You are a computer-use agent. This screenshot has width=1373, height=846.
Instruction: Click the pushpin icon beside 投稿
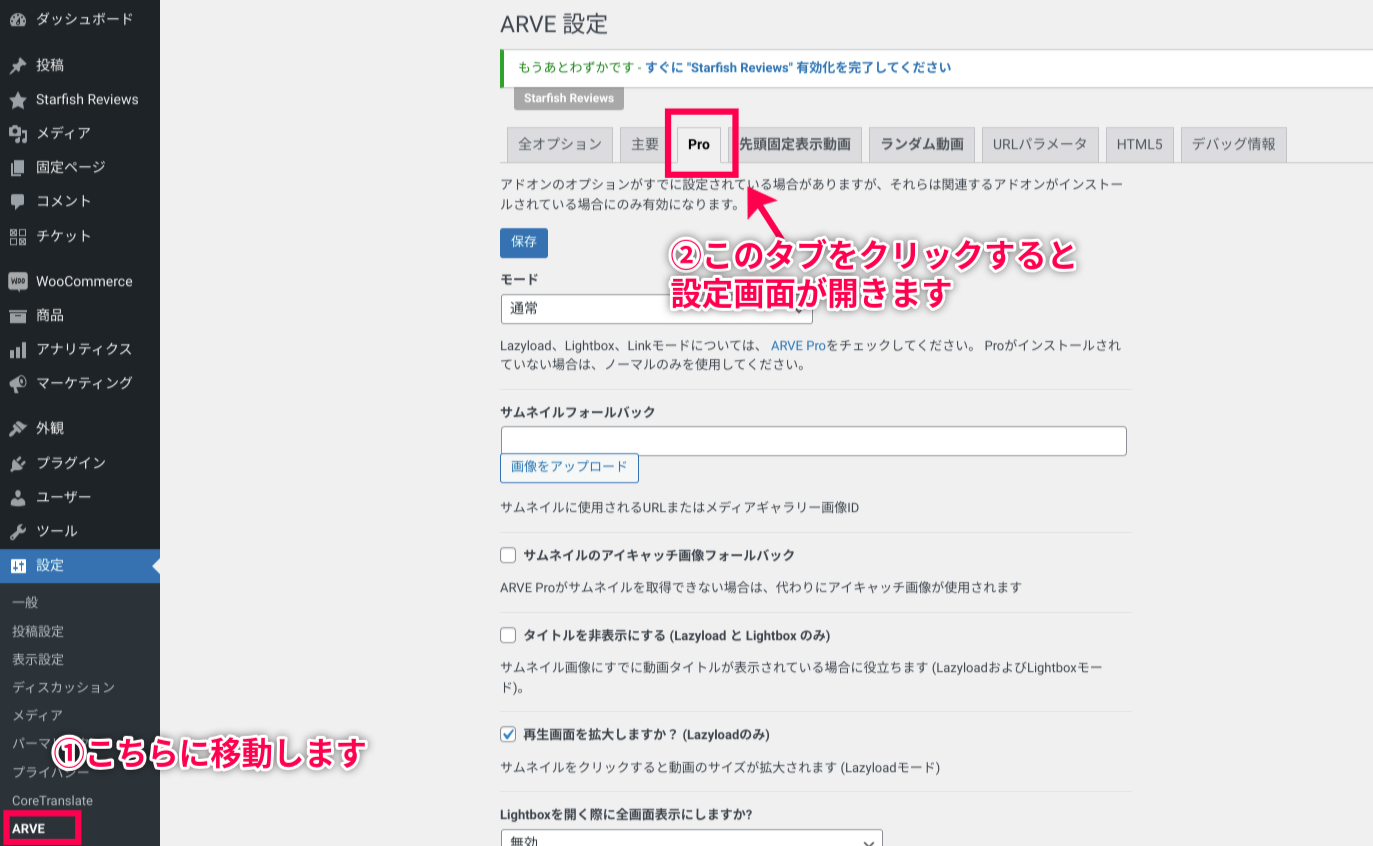point(17,66)
